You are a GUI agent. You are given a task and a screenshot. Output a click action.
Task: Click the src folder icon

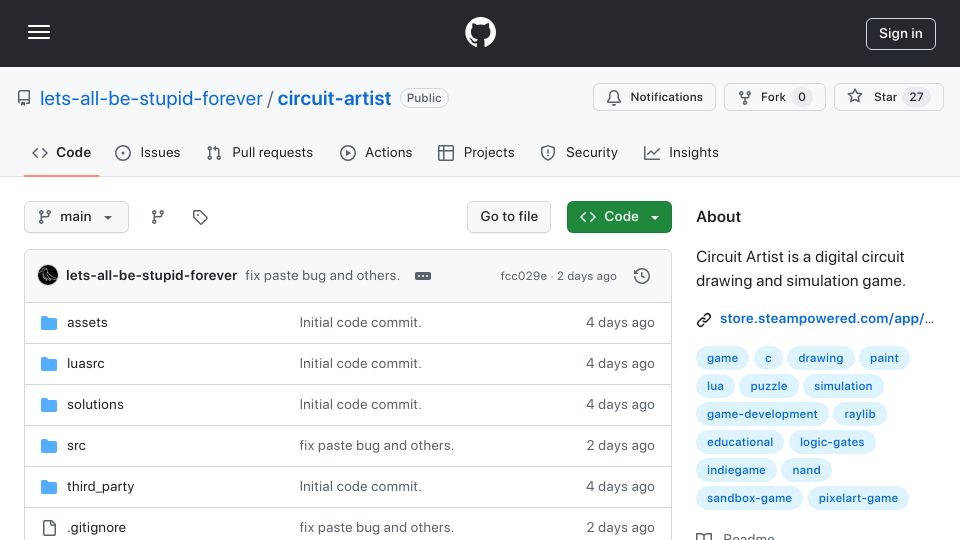tap(49, 446)
